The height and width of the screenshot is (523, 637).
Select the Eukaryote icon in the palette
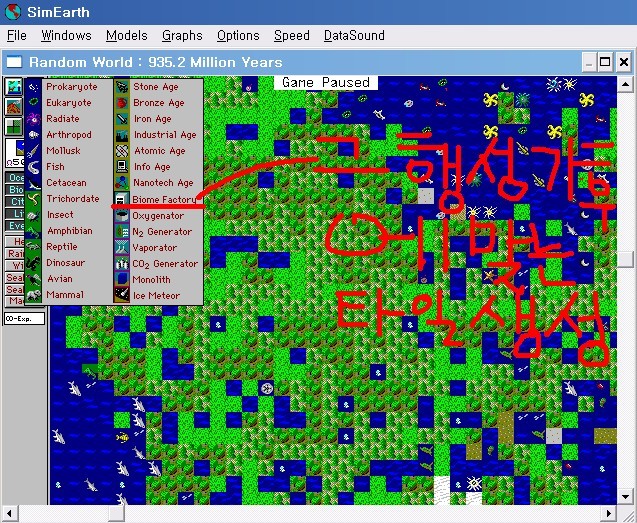[34, 102]
